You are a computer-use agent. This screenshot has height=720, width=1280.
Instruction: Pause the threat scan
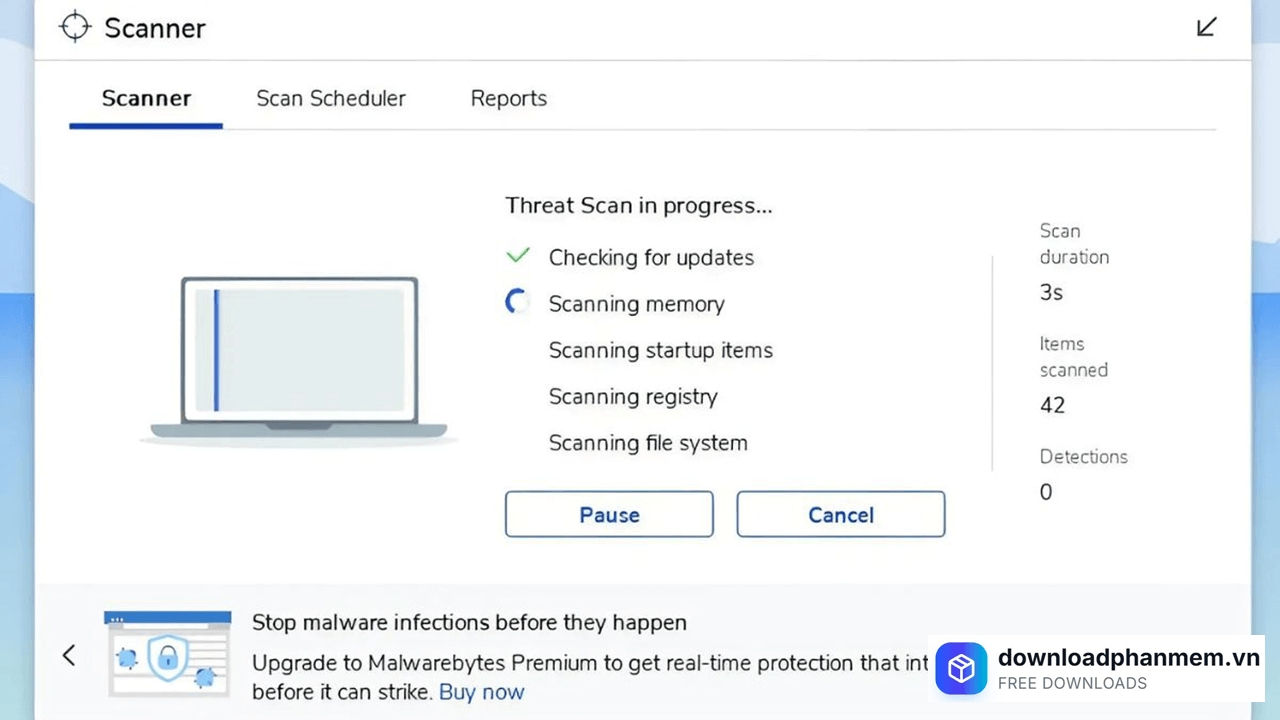(x=609, y=514)
